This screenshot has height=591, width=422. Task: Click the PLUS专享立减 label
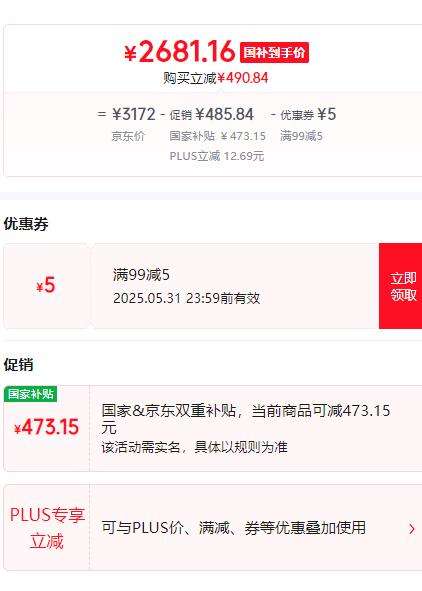click(47, 528)
